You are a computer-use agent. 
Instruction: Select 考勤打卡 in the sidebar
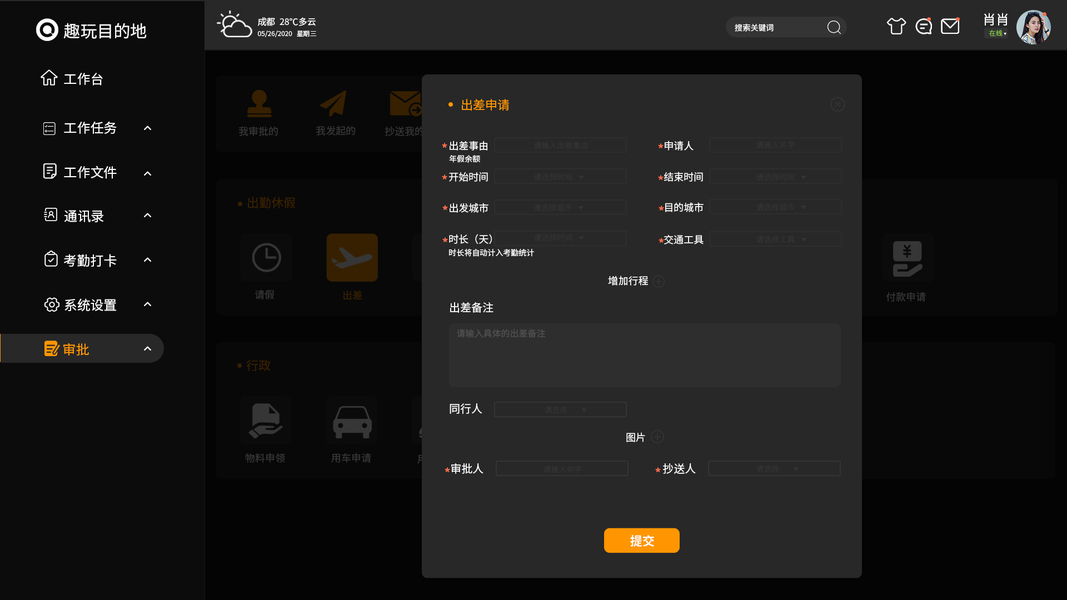coord(79,261)
